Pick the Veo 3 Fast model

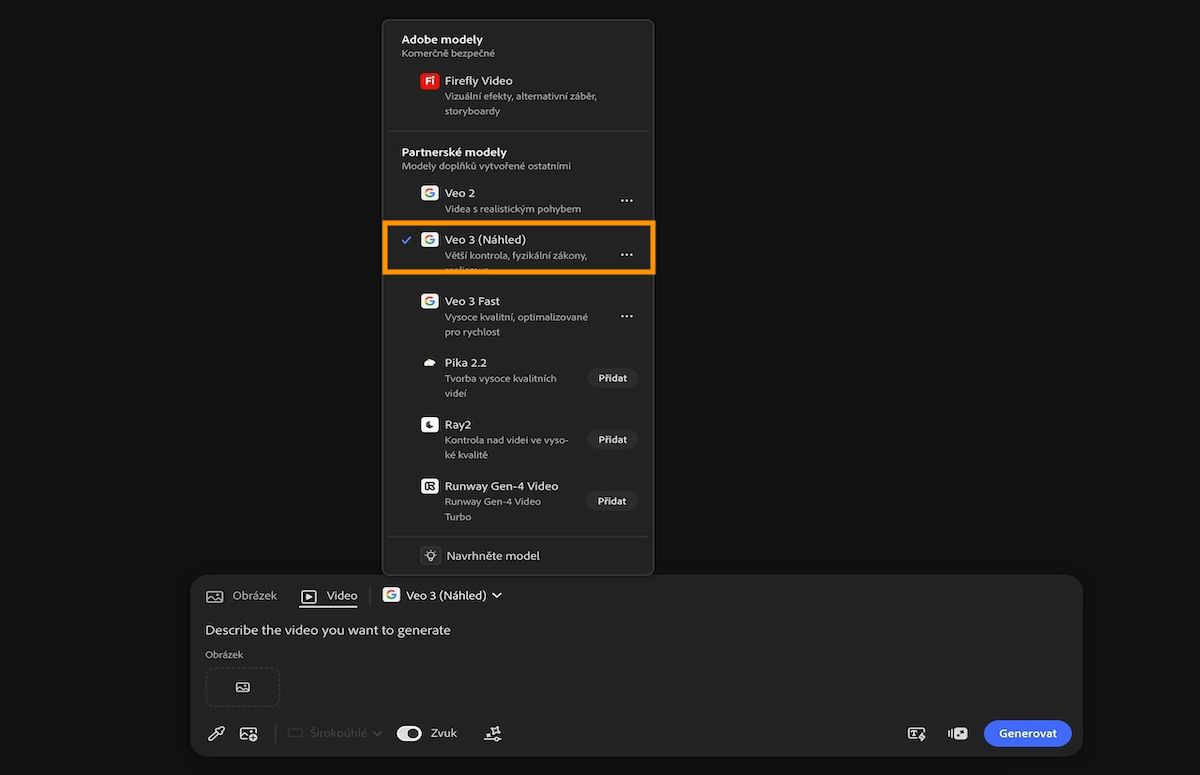518,316
